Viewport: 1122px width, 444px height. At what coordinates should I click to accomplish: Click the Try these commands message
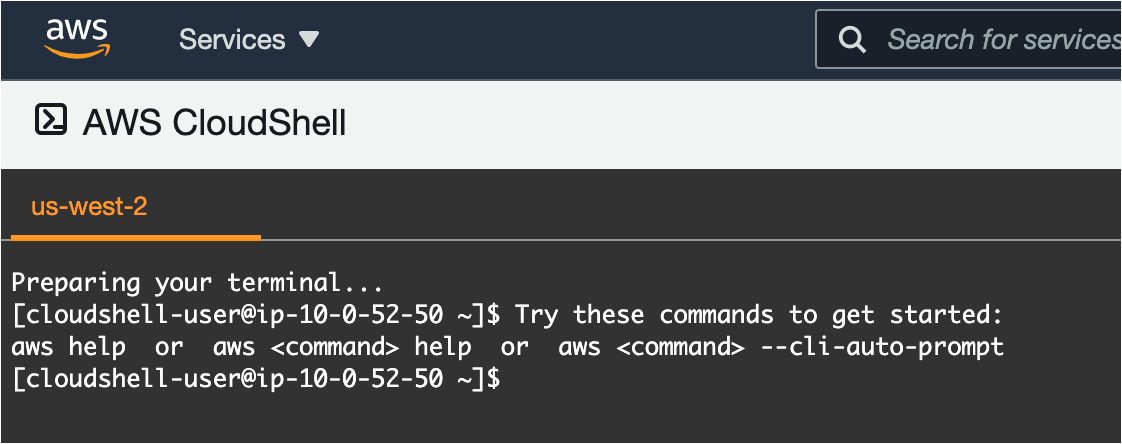758,315
